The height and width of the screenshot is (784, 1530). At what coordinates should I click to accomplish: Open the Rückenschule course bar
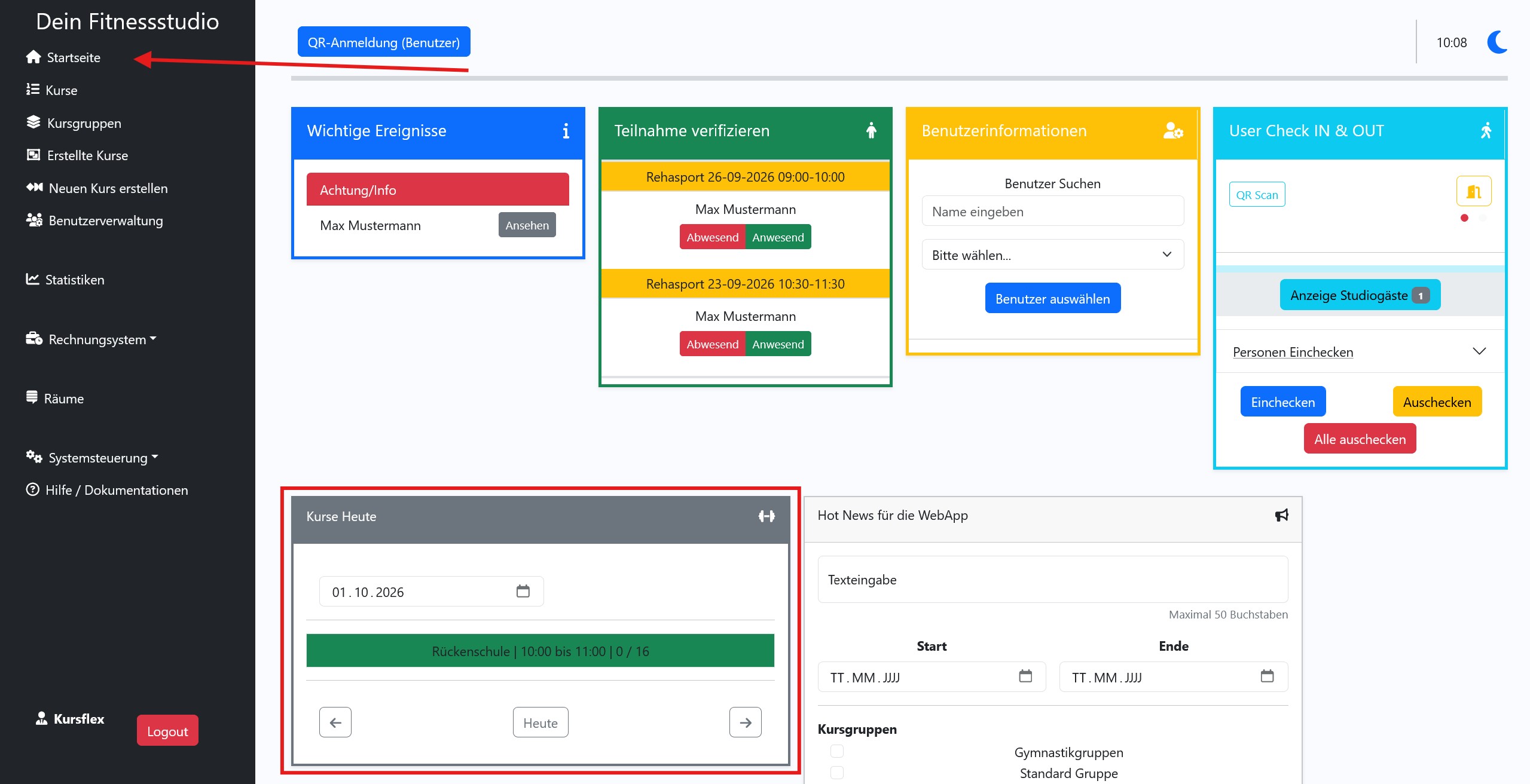(540, 651)
